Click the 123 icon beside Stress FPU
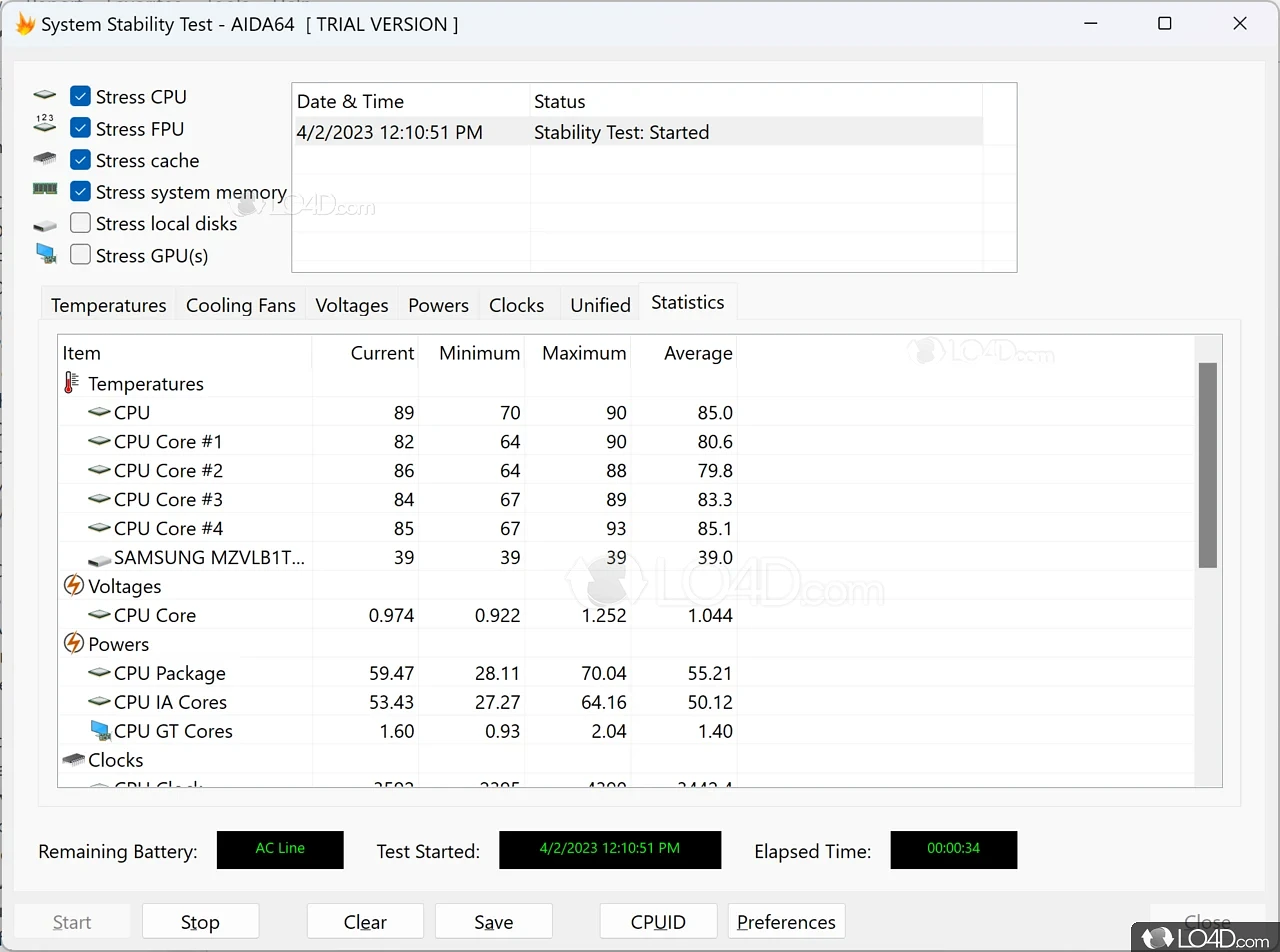This screenshot has width=1280, height=952. [x=45, y=124]
